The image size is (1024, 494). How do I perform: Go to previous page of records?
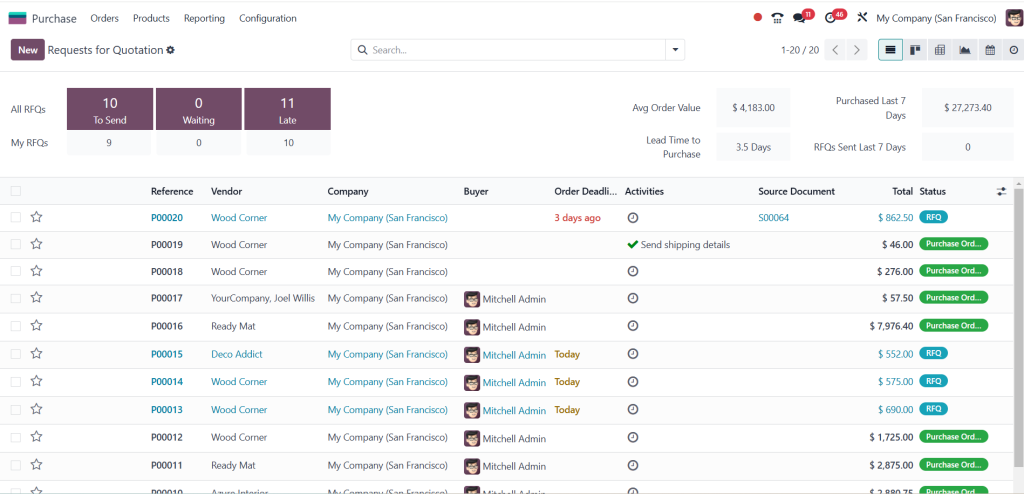(x=835, y=50)
